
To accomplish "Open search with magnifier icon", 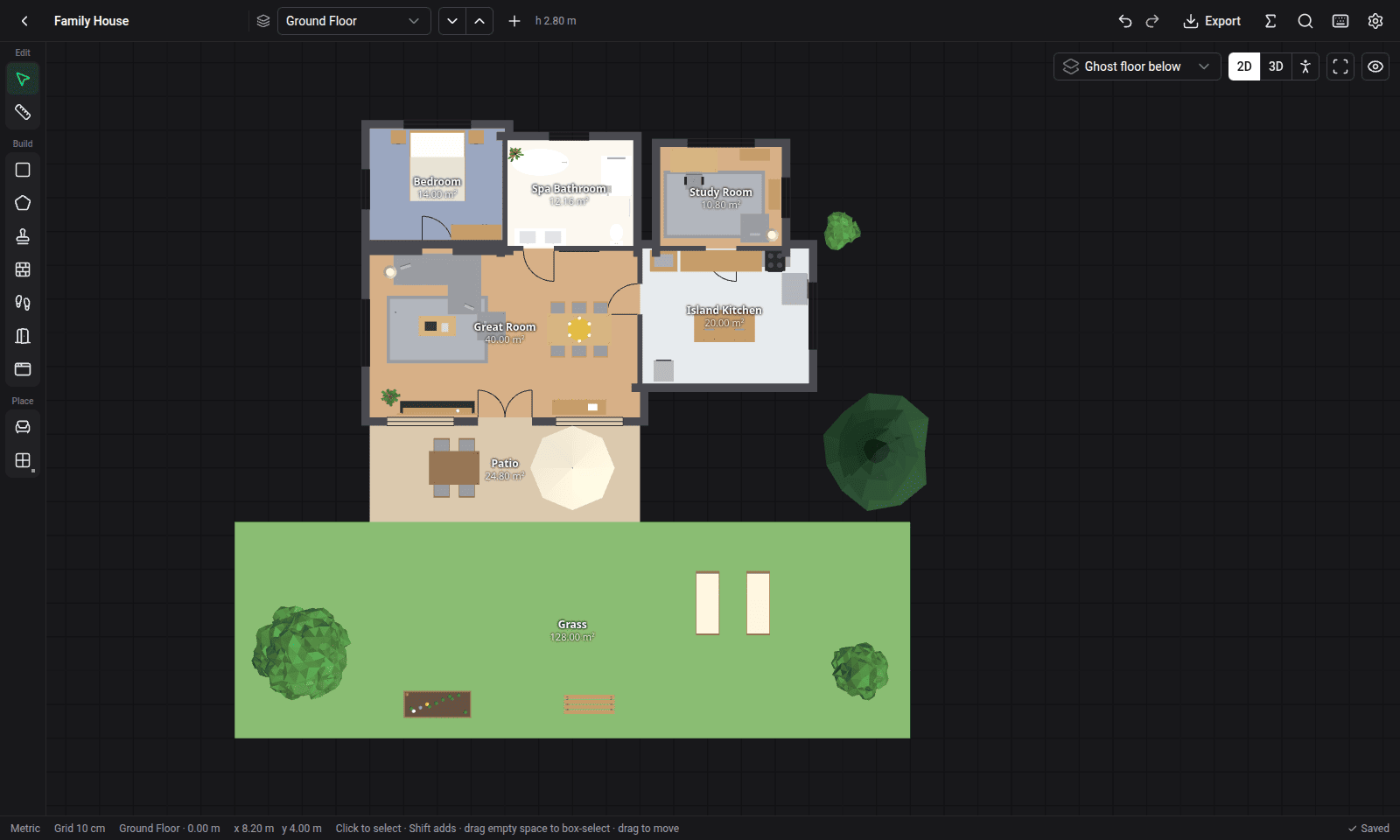I will tap(1305, 21).
